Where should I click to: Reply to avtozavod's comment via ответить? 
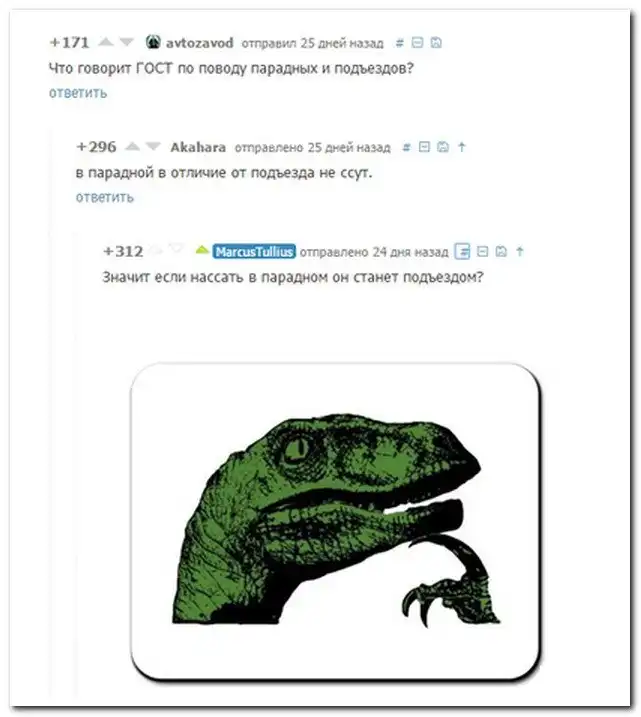pyautogui.click(x=78, y=93)
